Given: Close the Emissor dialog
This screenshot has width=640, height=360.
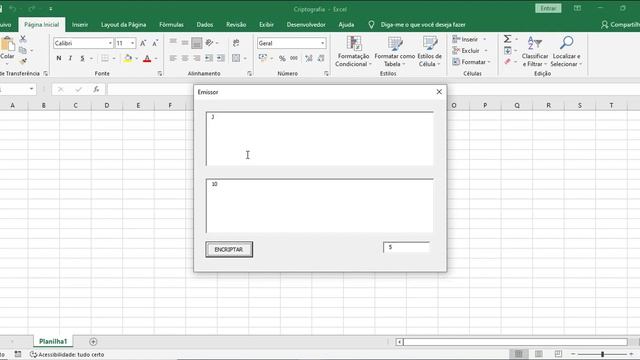Looking at the screenshot, I should click(x=439, y=92).
